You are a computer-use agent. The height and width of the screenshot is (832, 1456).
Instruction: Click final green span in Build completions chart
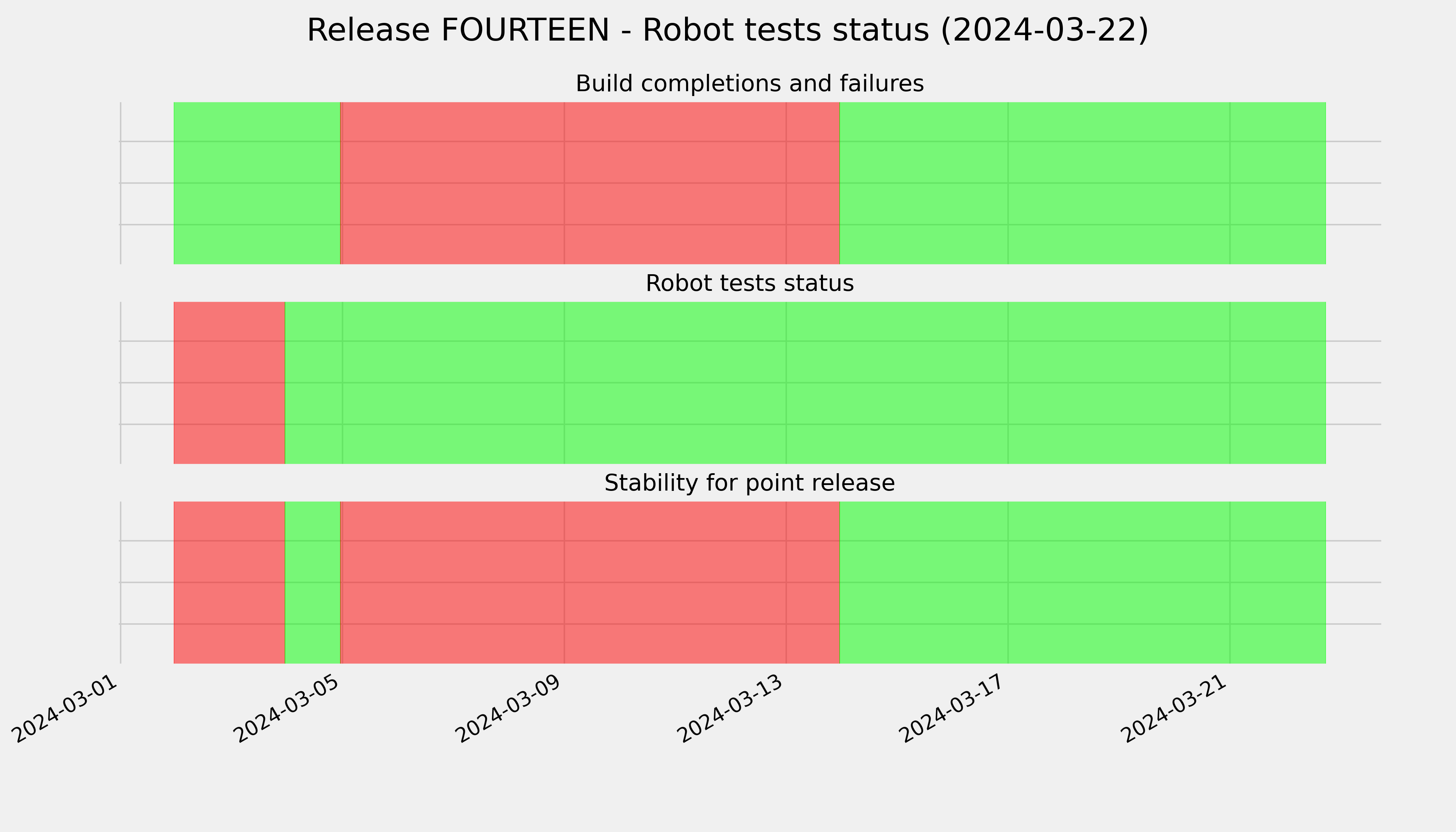(1082, 183)
